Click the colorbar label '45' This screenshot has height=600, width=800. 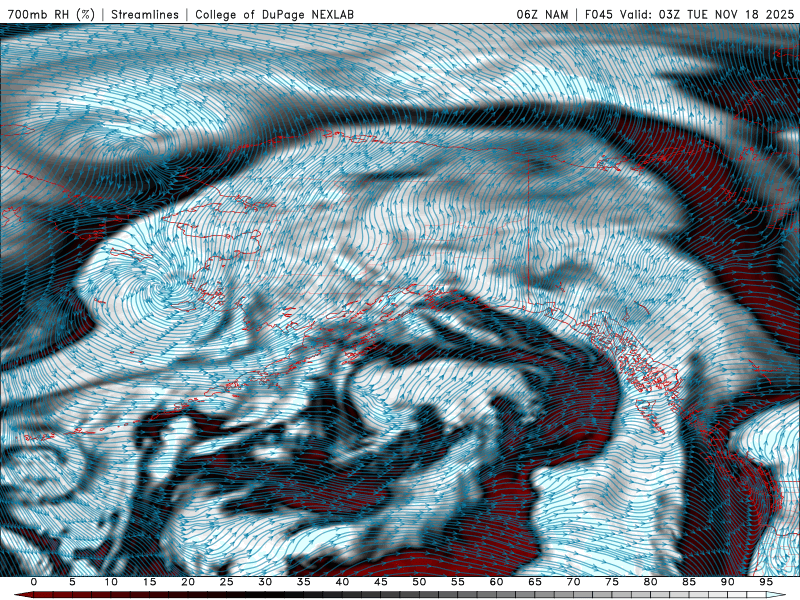(381, 582)
